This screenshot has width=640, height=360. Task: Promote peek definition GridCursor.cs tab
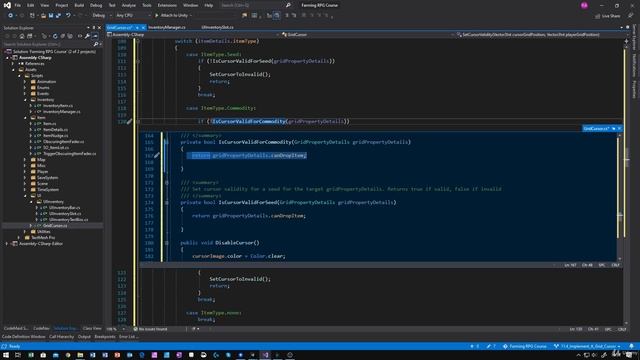[x=613, y=129]
